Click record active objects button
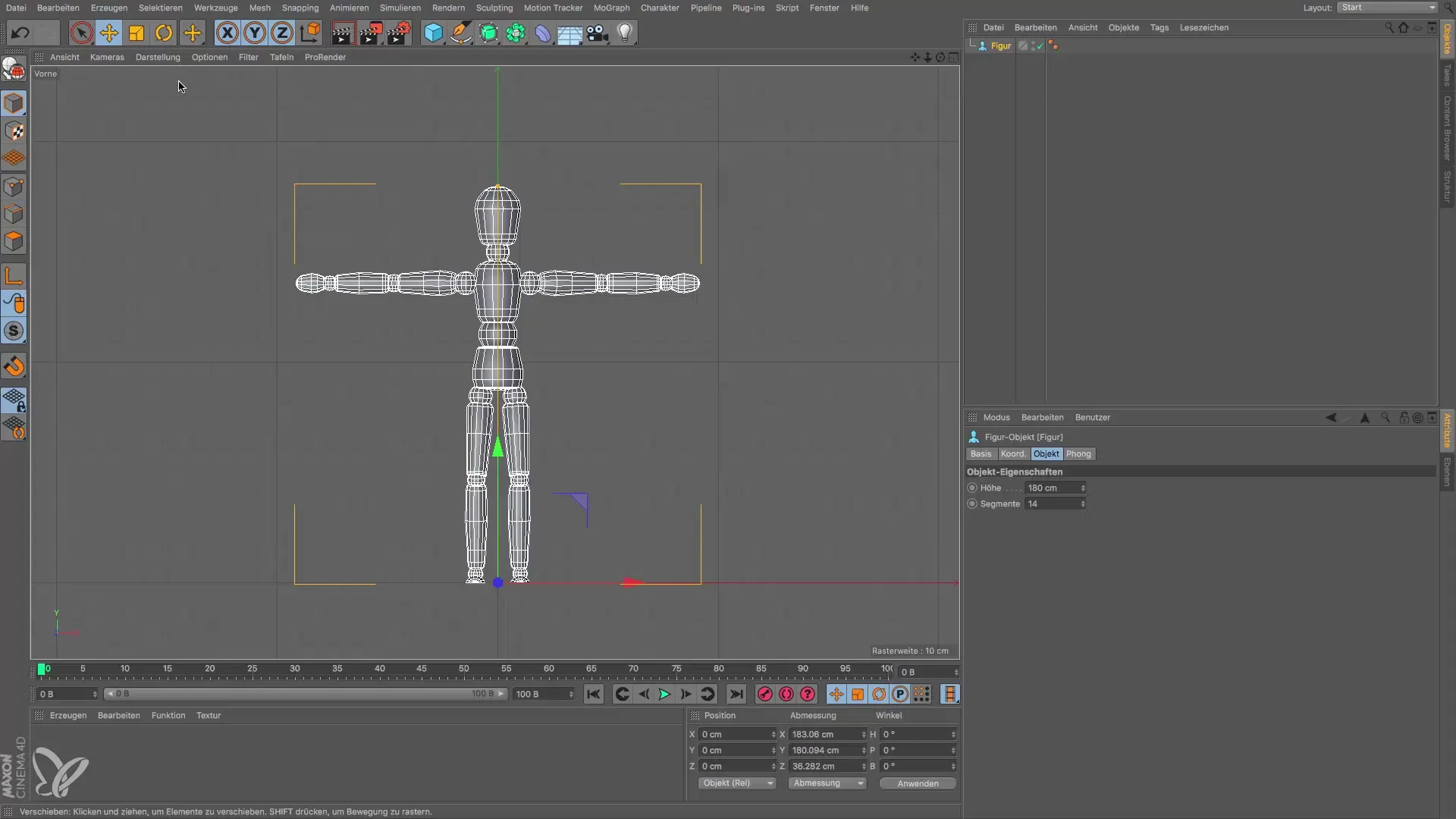1456x819 pixels. 765,695
